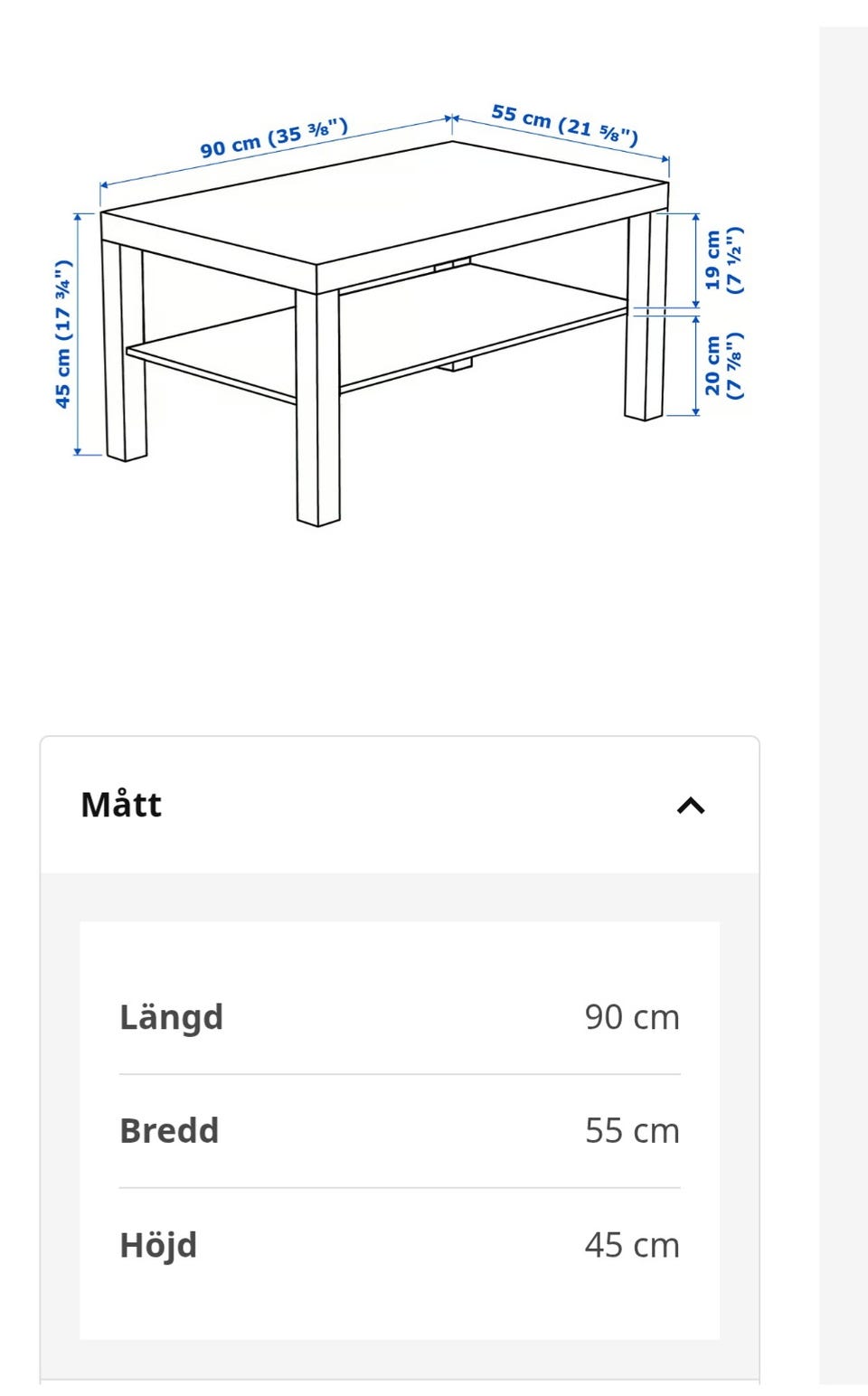Select the 90 cm length value
868x1396 pixels.
pos(632,1018)
